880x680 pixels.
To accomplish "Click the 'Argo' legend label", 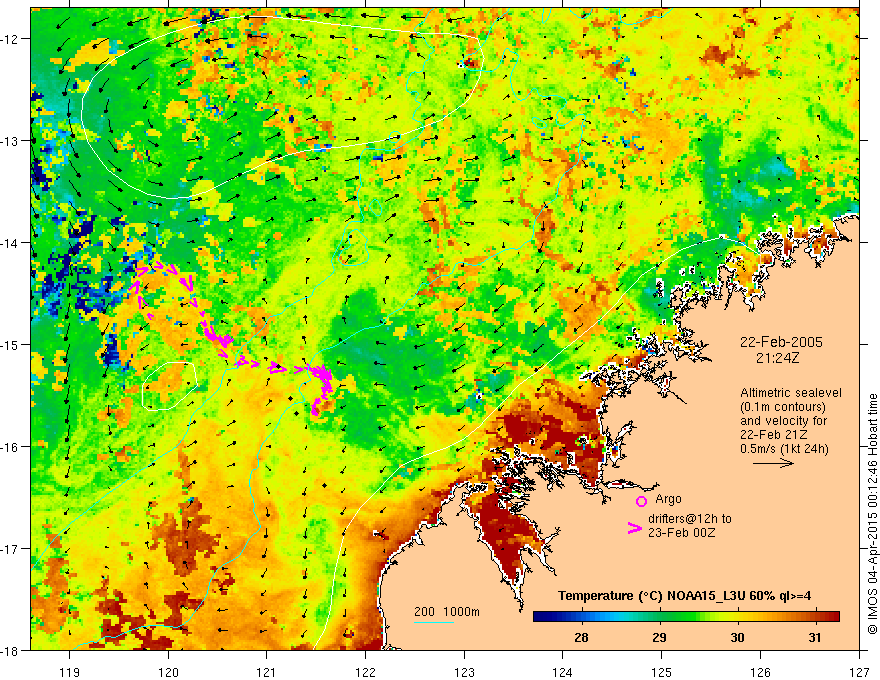I will point(668,499).
